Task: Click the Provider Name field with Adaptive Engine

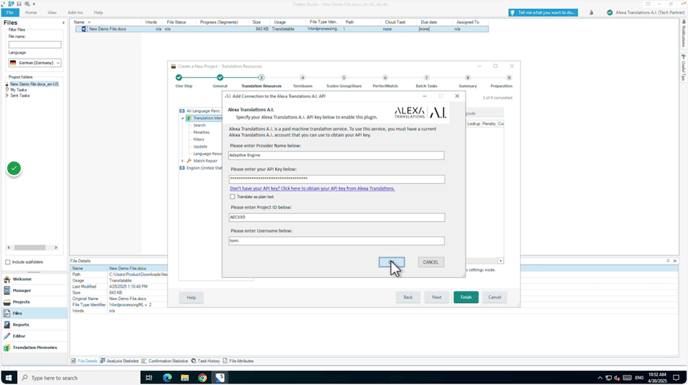Action: [x=336, y=155]
